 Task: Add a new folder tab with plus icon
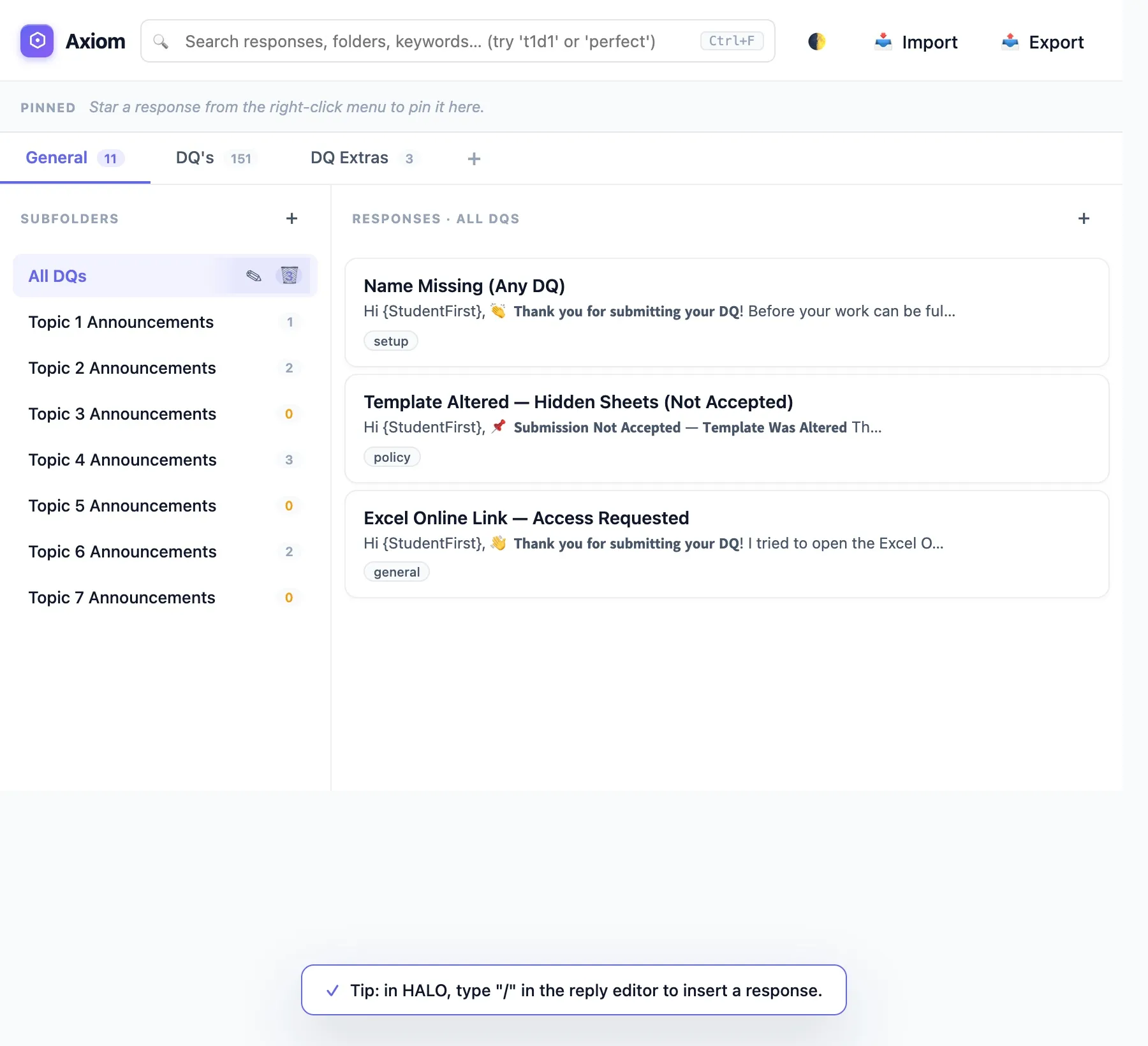coord(474,159)
